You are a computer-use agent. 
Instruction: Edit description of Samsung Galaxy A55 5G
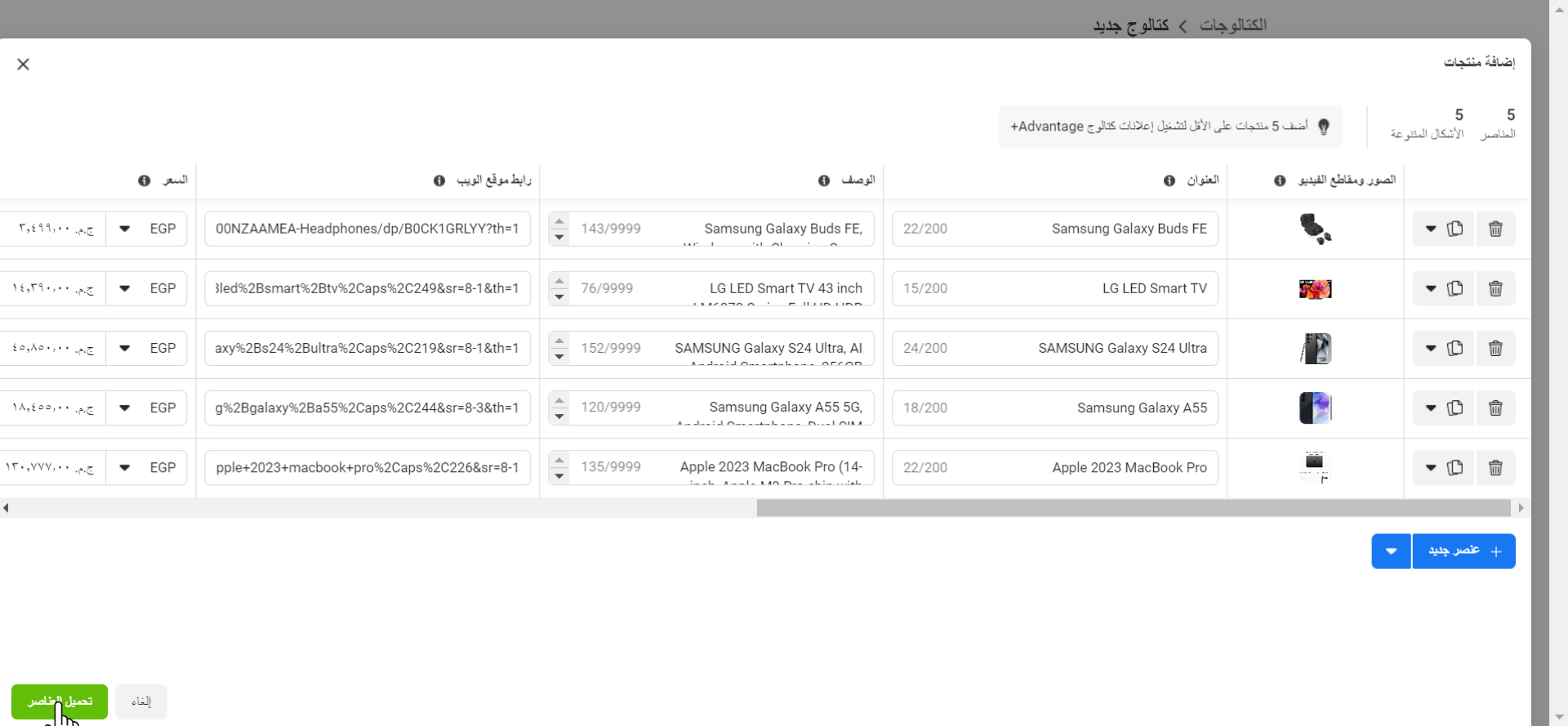point(711,408)
